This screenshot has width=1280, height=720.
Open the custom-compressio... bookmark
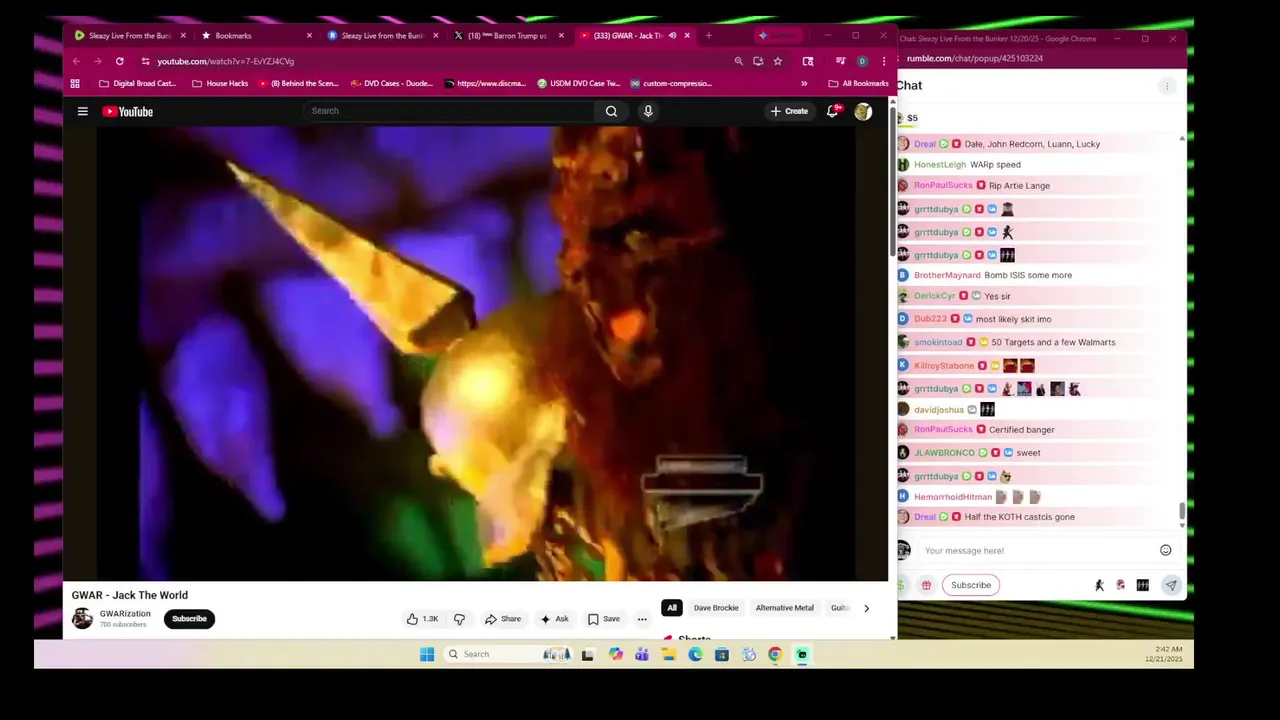click(x=671, y=83)
